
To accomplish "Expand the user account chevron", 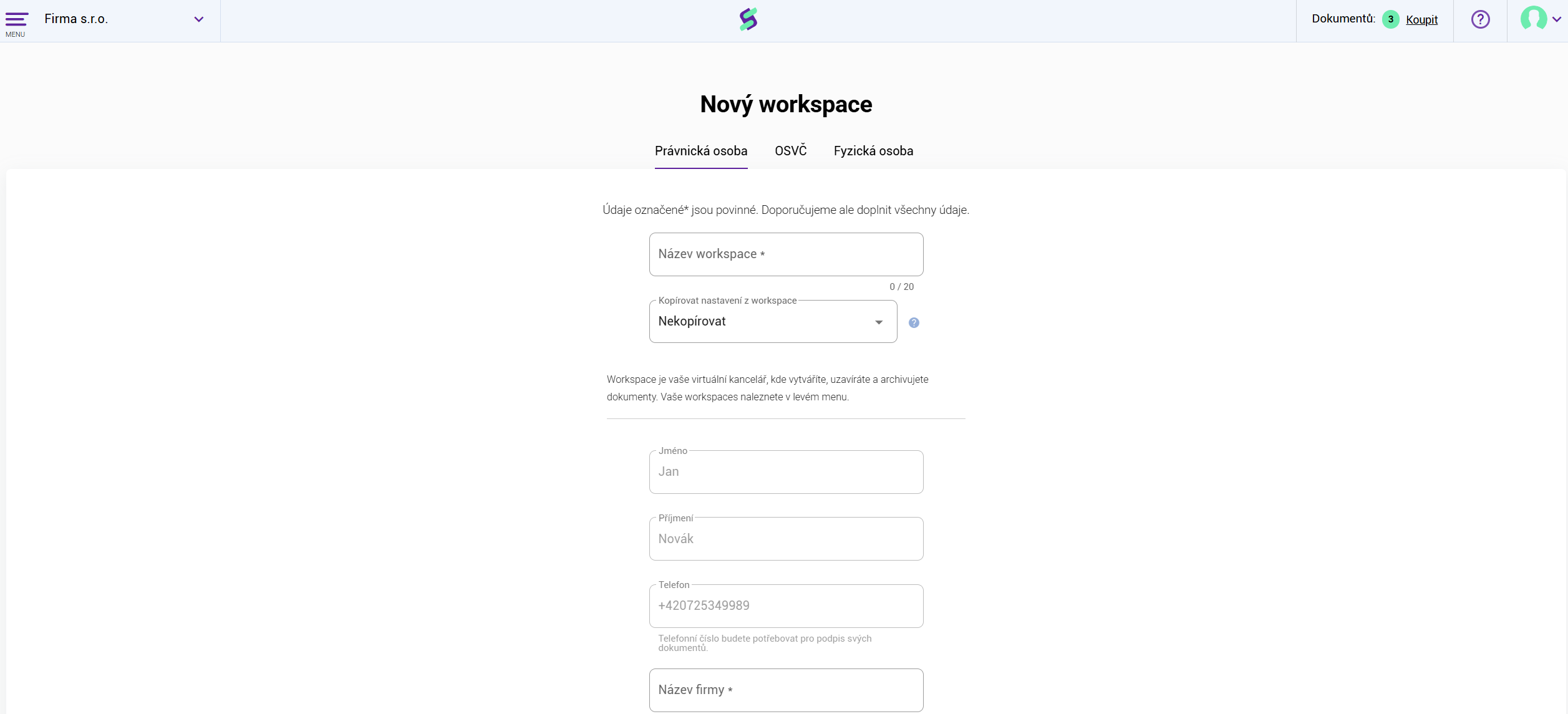I will coord(1557,19).
